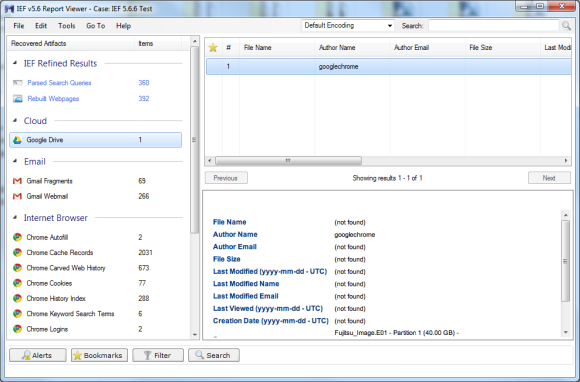Viewport: 580px width, 382px height.
Task: Click the bookmark star column header
Action: (x=213, y=47)
